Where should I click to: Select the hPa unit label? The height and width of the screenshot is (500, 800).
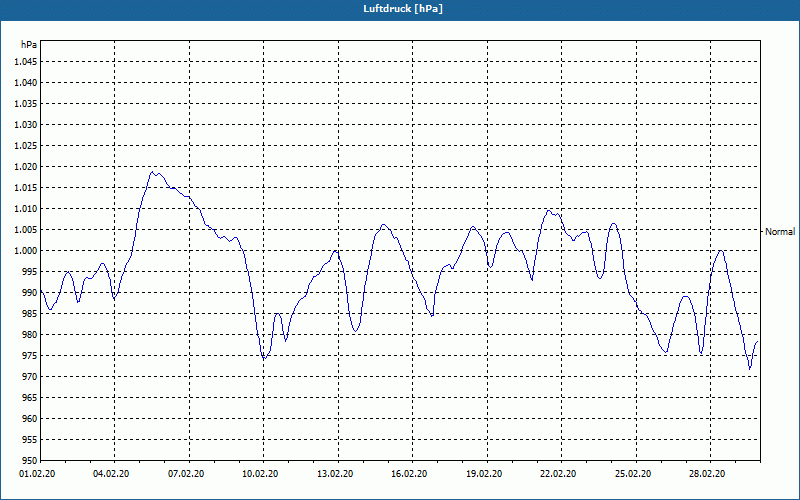tap(29, 44)
